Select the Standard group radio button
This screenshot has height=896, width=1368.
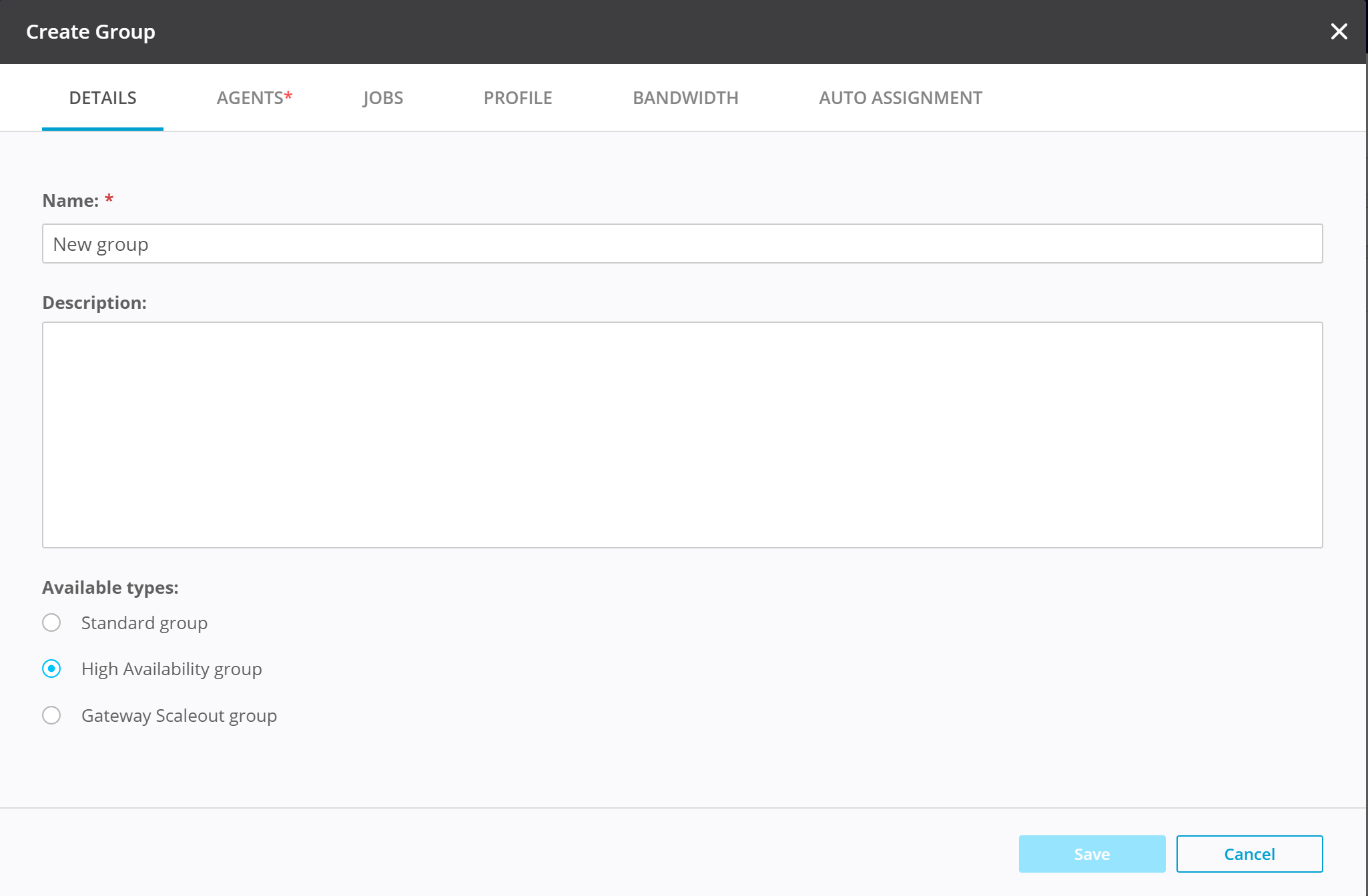click(x=51, y=623)
